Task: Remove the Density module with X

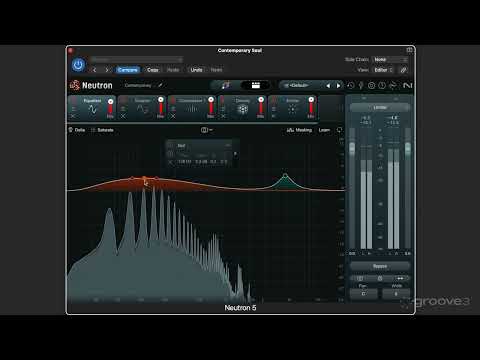Action: point(223,116)
